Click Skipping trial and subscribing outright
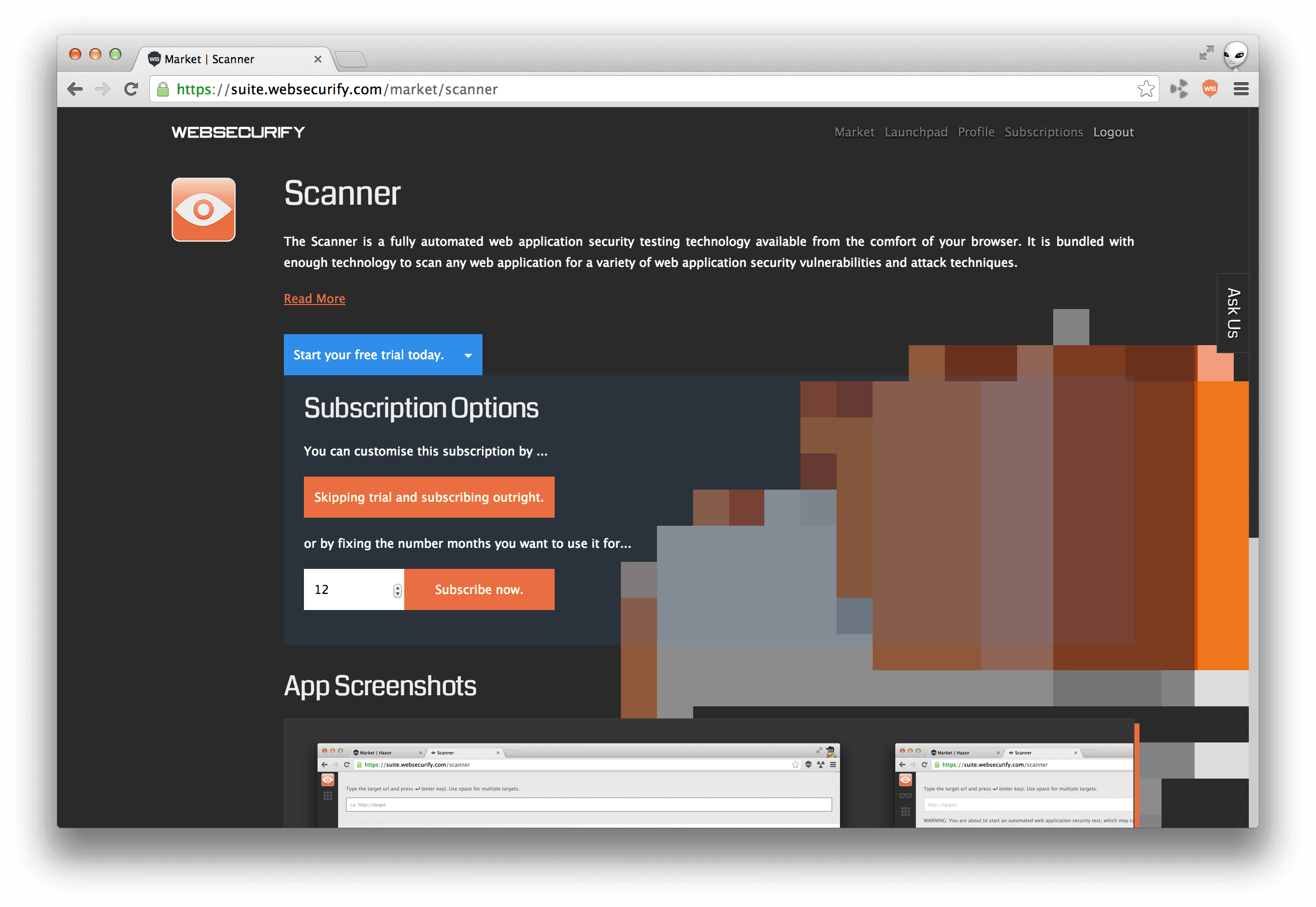The height and width of the screenshot is (907, 1316). 429,497
